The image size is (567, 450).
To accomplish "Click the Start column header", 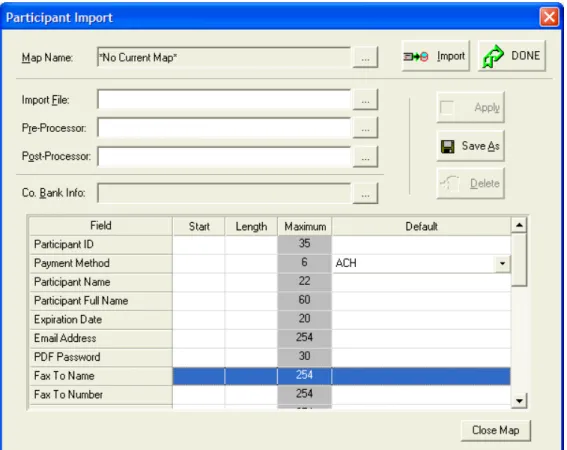I will tap(199, 226).
